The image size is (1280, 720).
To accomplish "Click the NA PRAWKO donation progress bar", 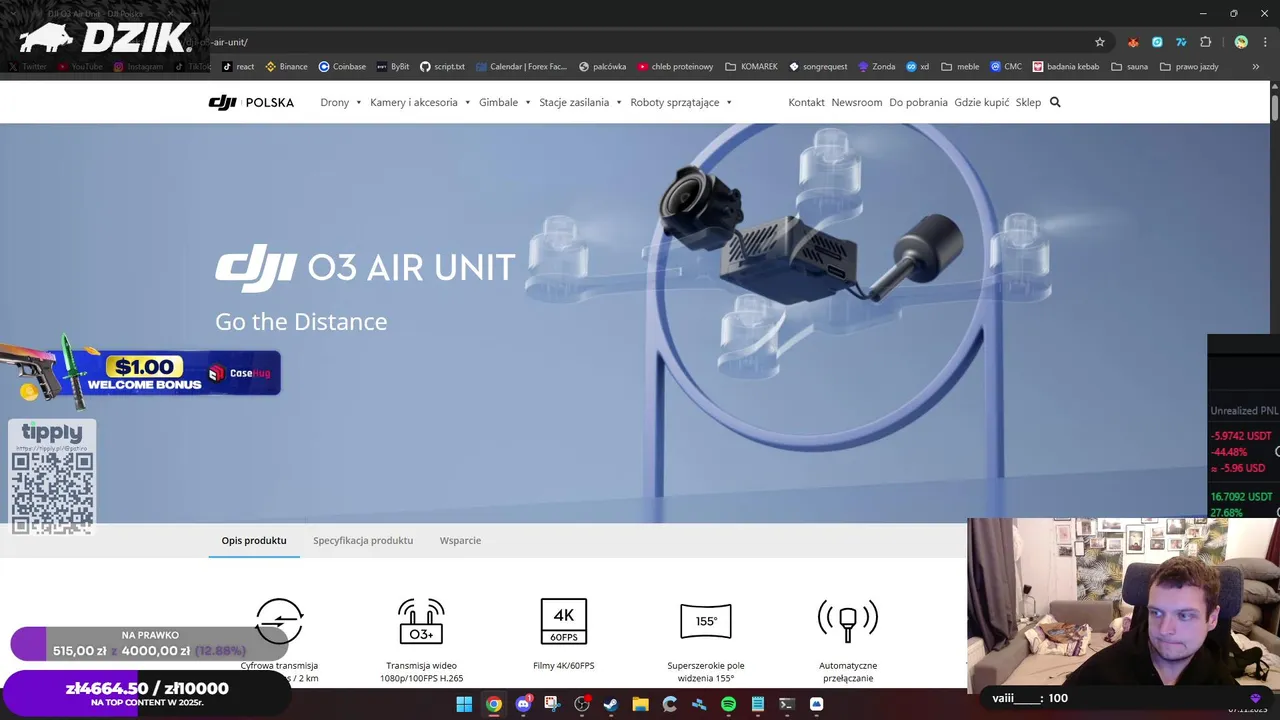I will [x=150, y=644].
